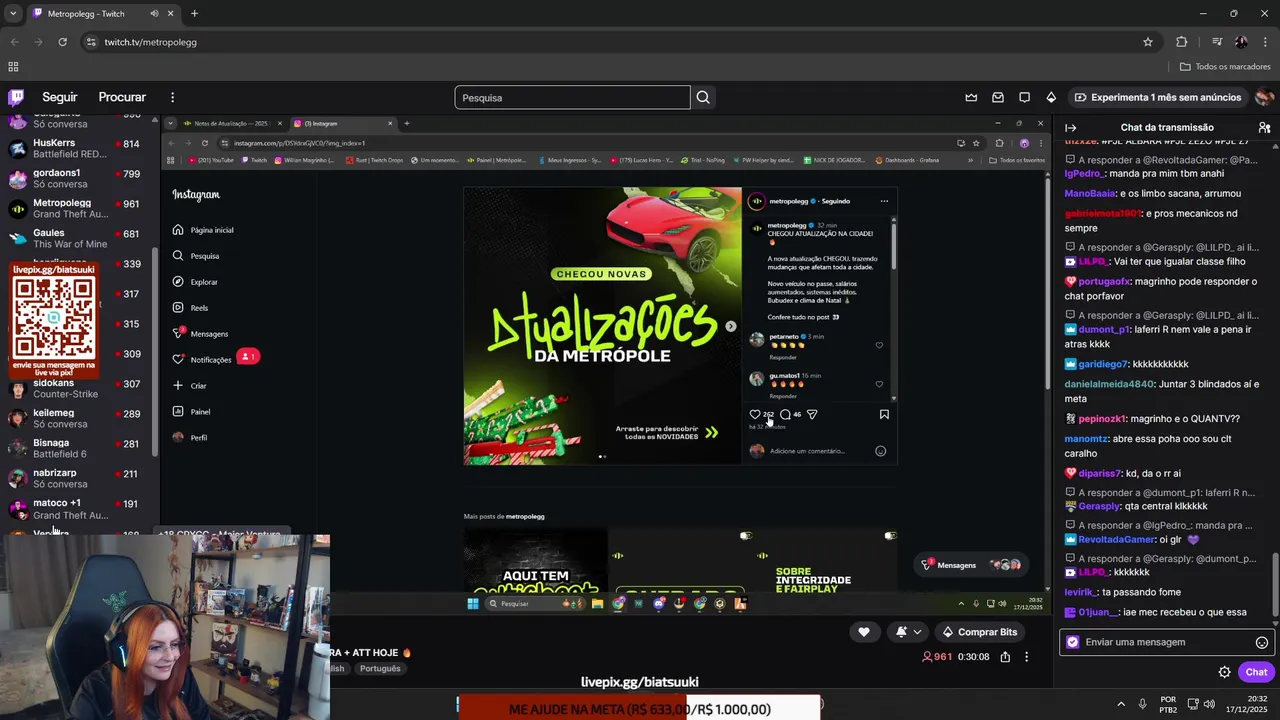Open the Twitch home logo

[x=16, y=97]
